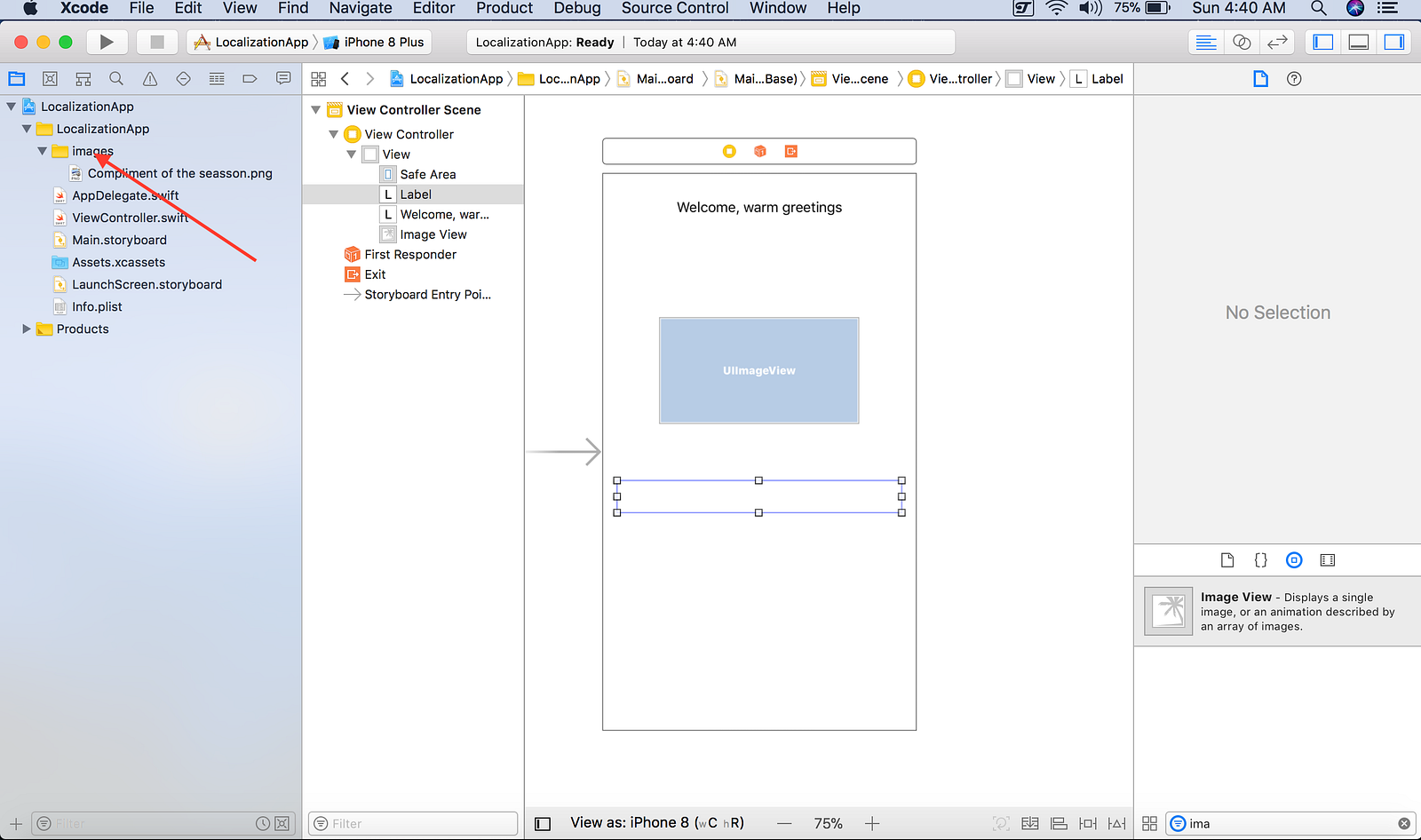Show the File inspector
Viewport: 1421px width, 840px height.
(x=1261, y=79)
